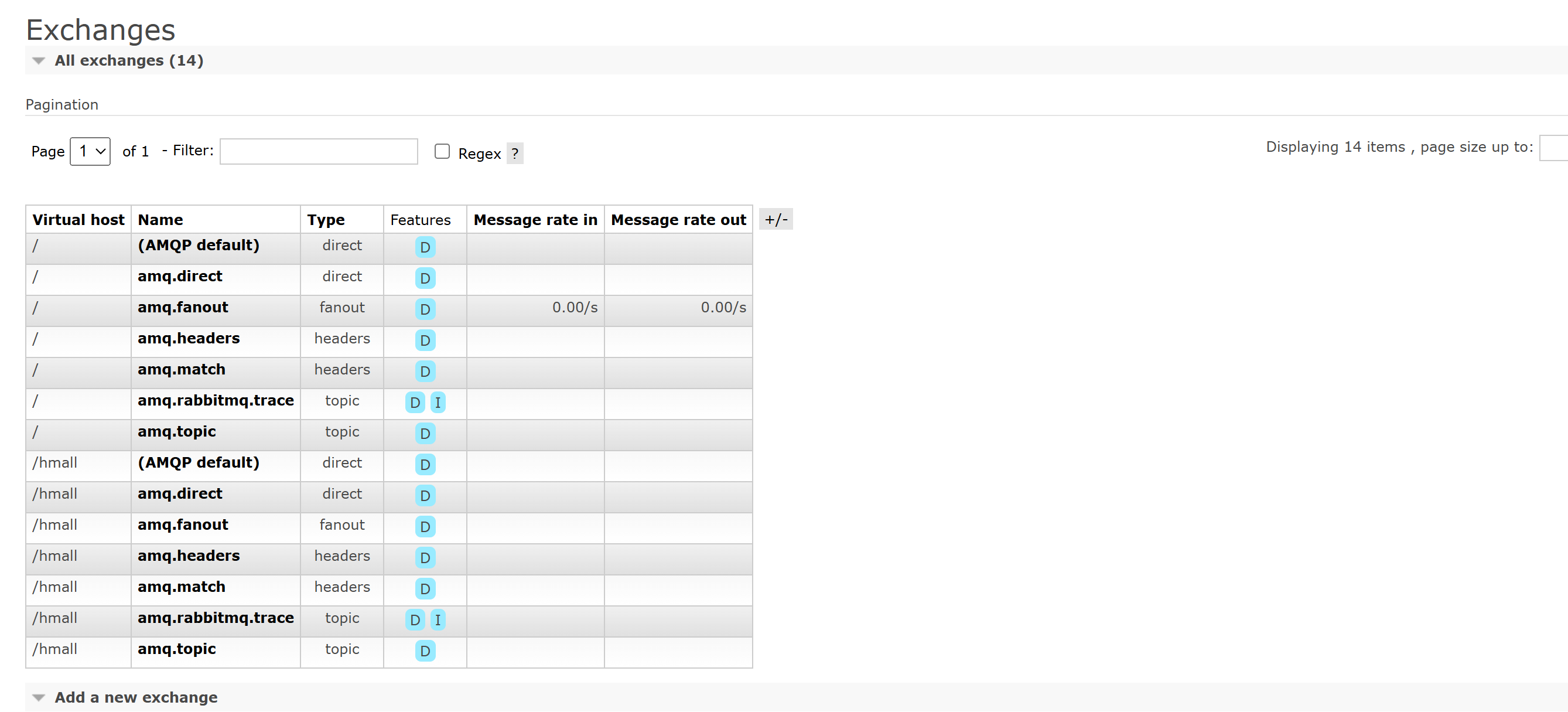Image resolution: width=1568 pixels, height=712 pixels.
Task: Click the 0.00/s message rate in value
Action: [x=575, y=308]
